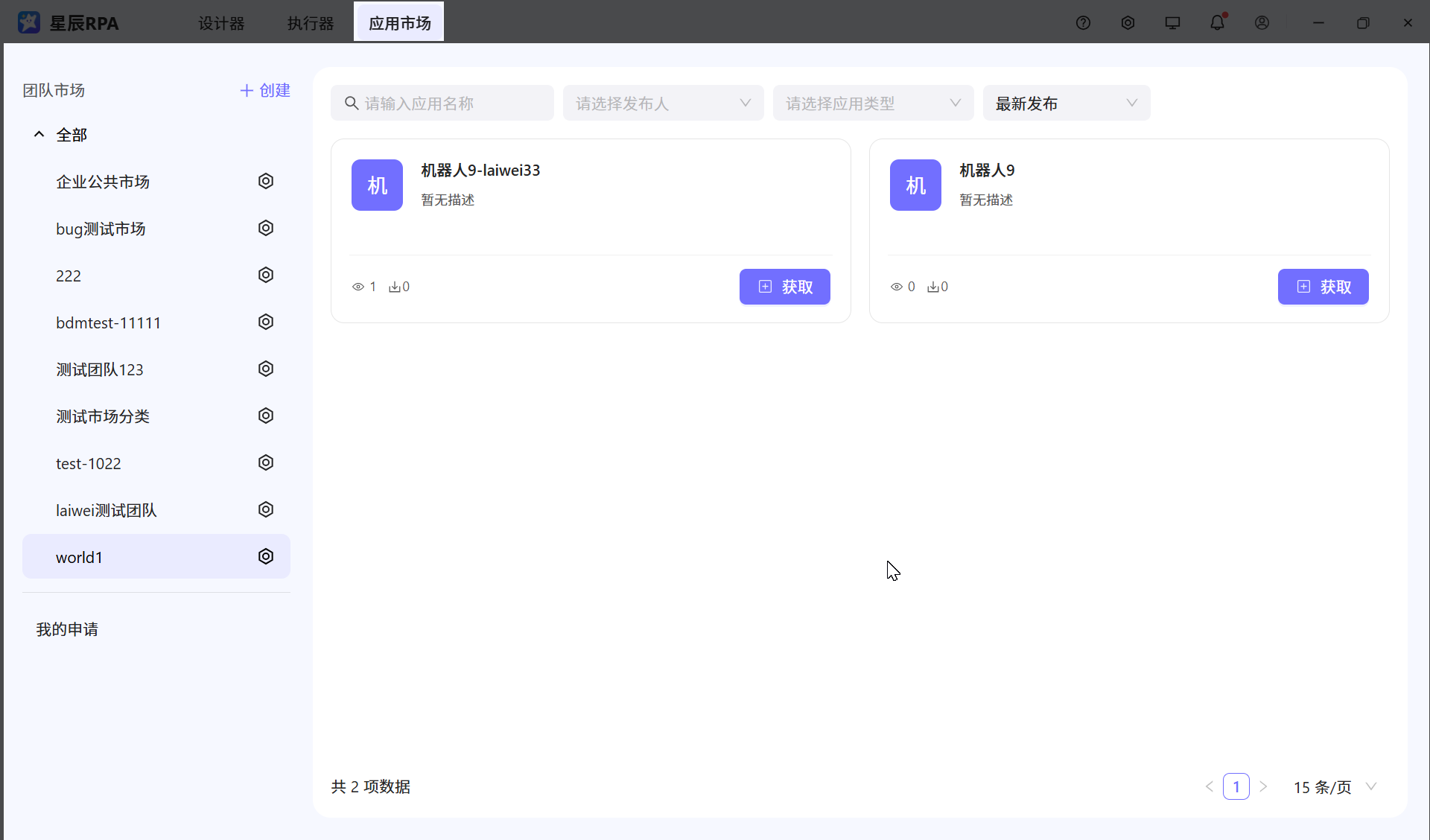The width and height of the screenshot is (1430, 840).
Task: Click the search magnifier in app name field
Action: pyautogui.click(x=351, y=103)
